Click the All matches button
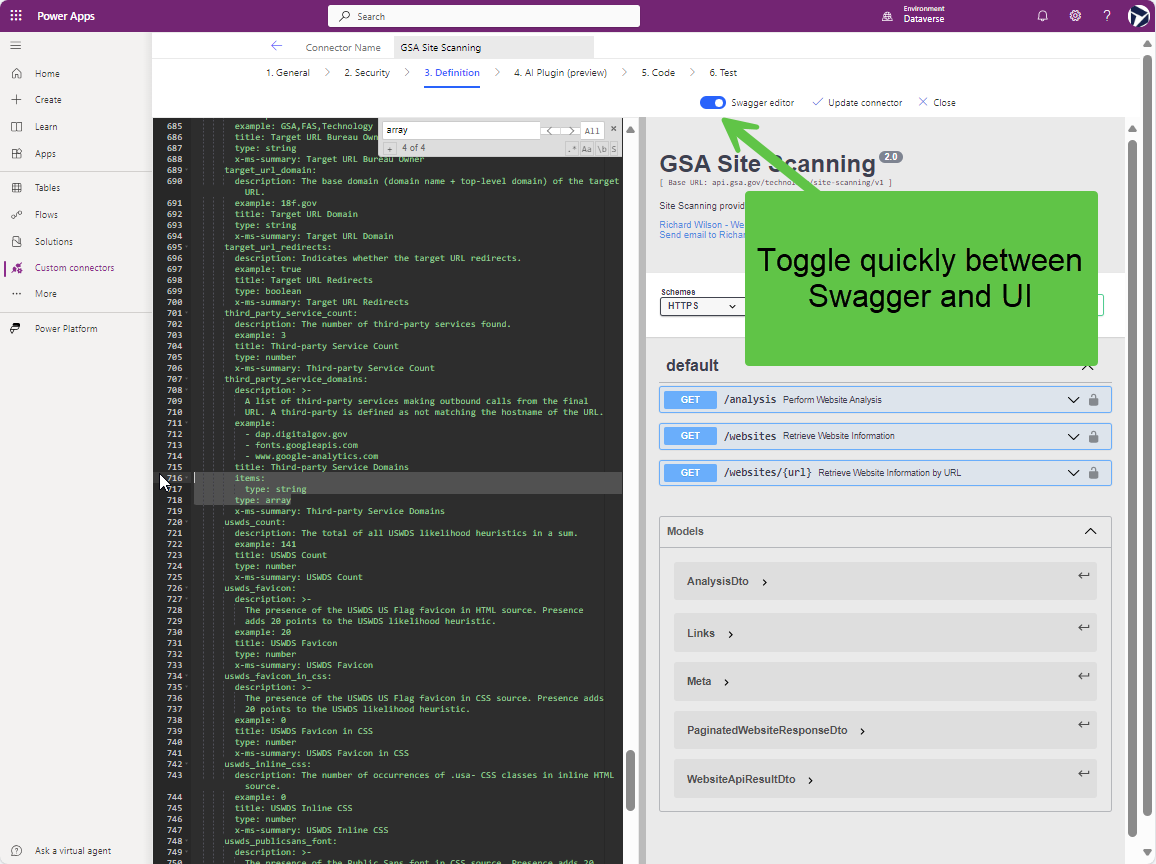This screenshot has height=864, width=1156. click(592, 130)
